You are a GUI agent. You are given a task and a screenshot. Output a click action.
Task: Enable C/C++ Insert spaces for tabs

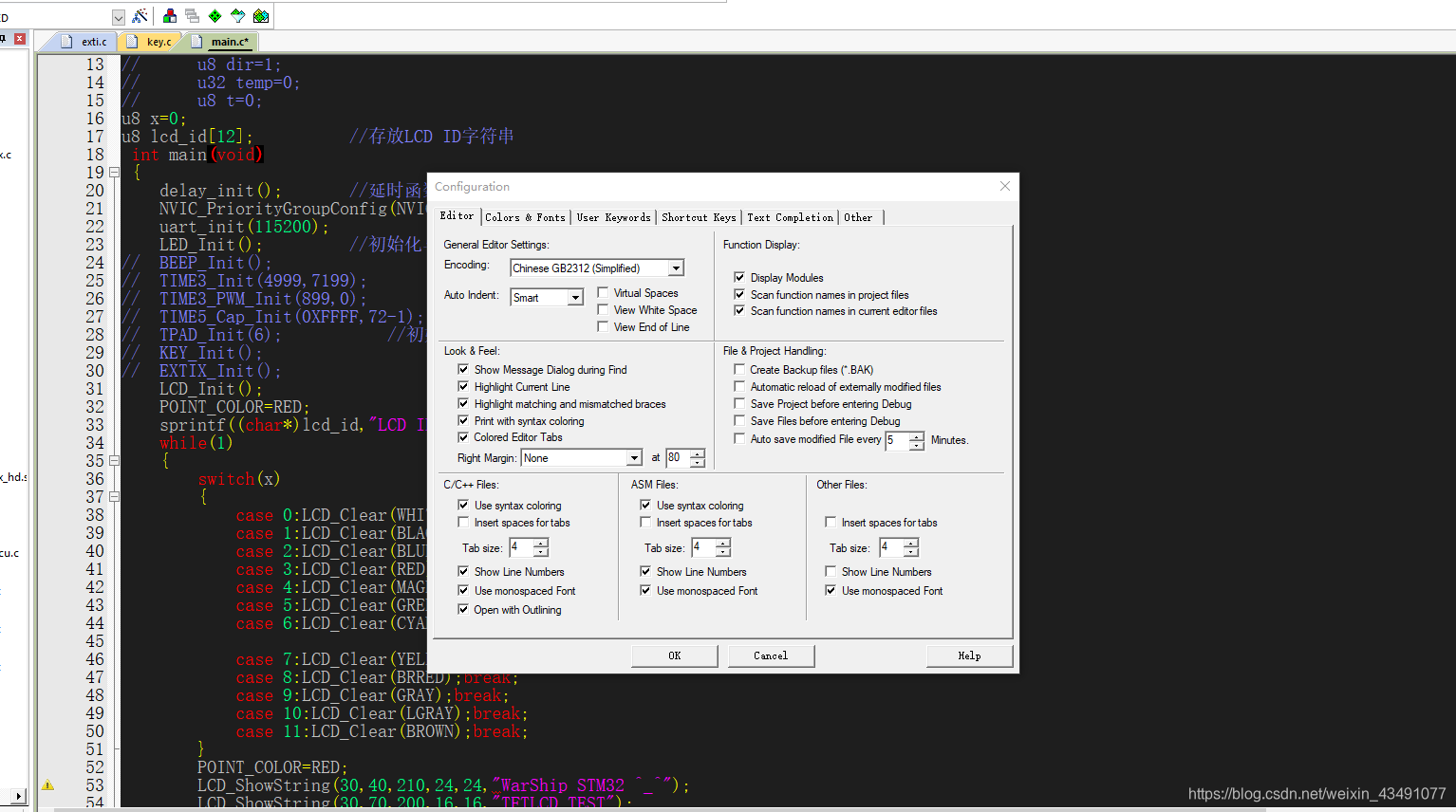463,522
